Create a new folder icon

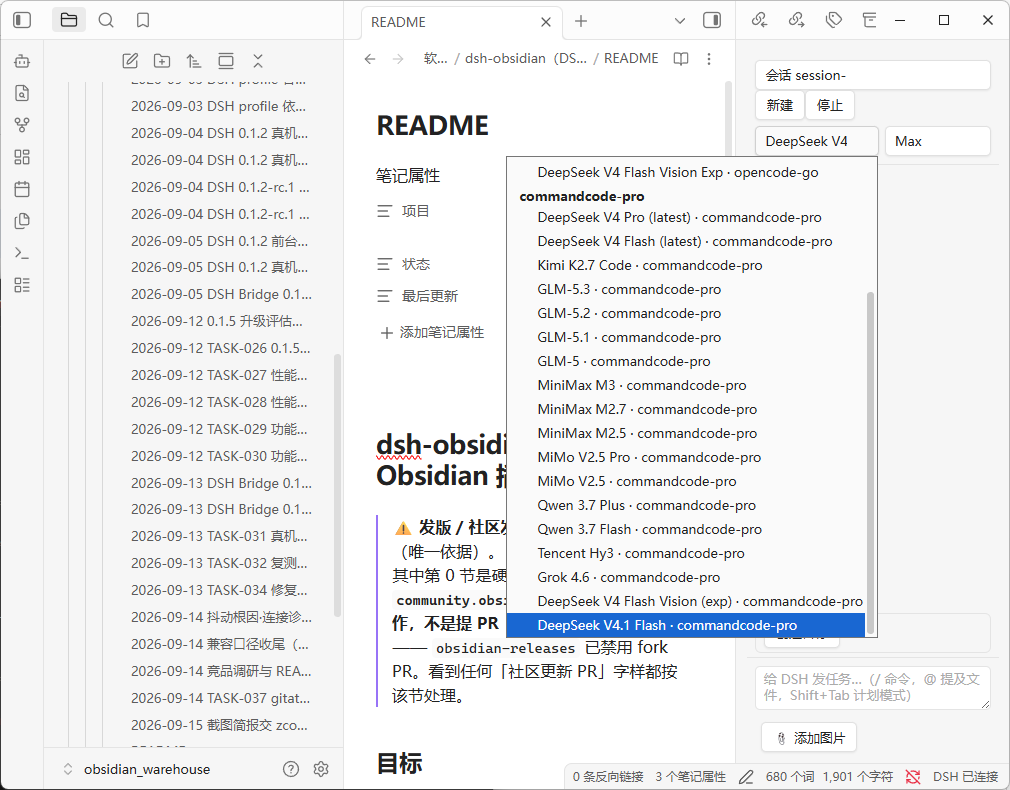162,61
